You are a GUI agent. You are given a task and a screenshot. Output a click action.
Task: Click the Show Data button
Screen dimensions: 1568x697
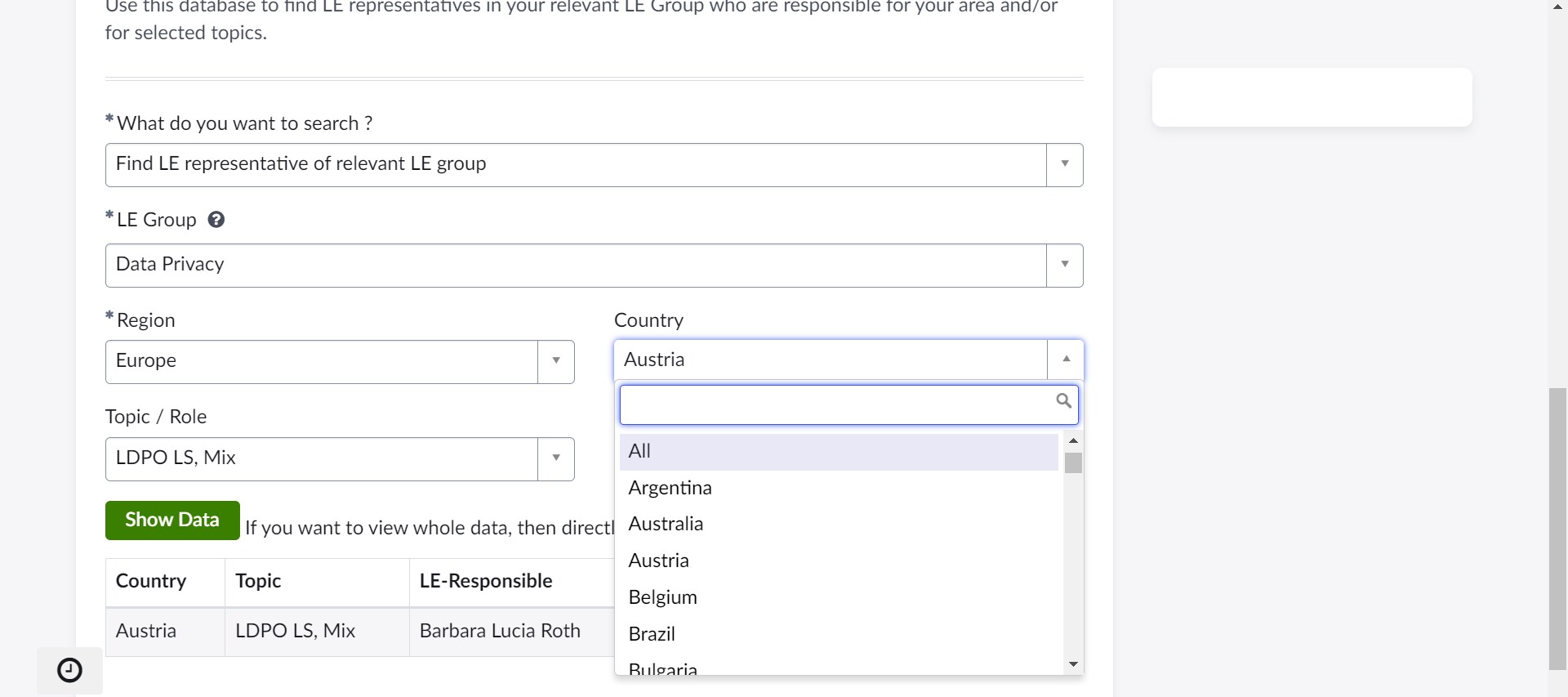172,521
